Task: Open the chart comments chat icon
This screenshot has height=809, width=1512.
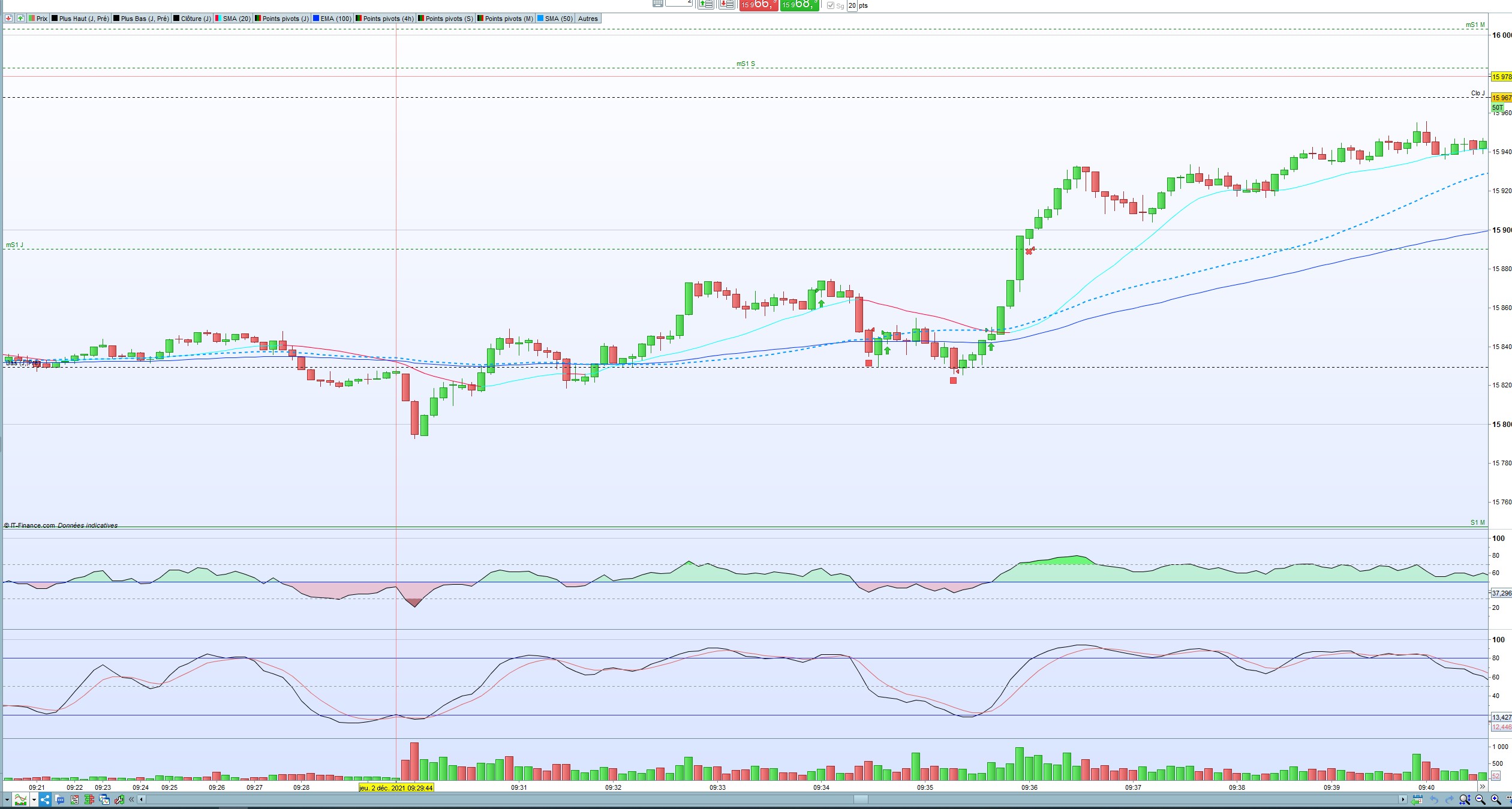Action: pos(60,799)
